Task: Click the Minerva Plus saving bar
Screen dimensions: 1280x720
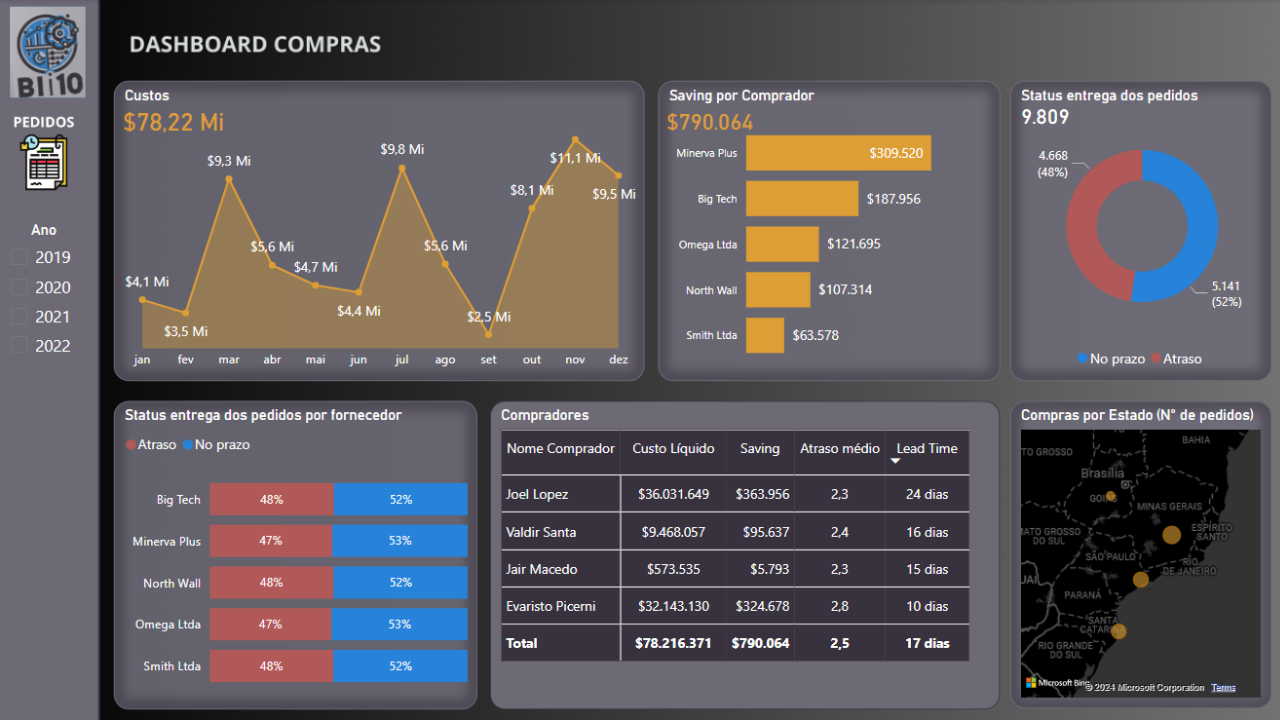Action: (x=838, y=154)
